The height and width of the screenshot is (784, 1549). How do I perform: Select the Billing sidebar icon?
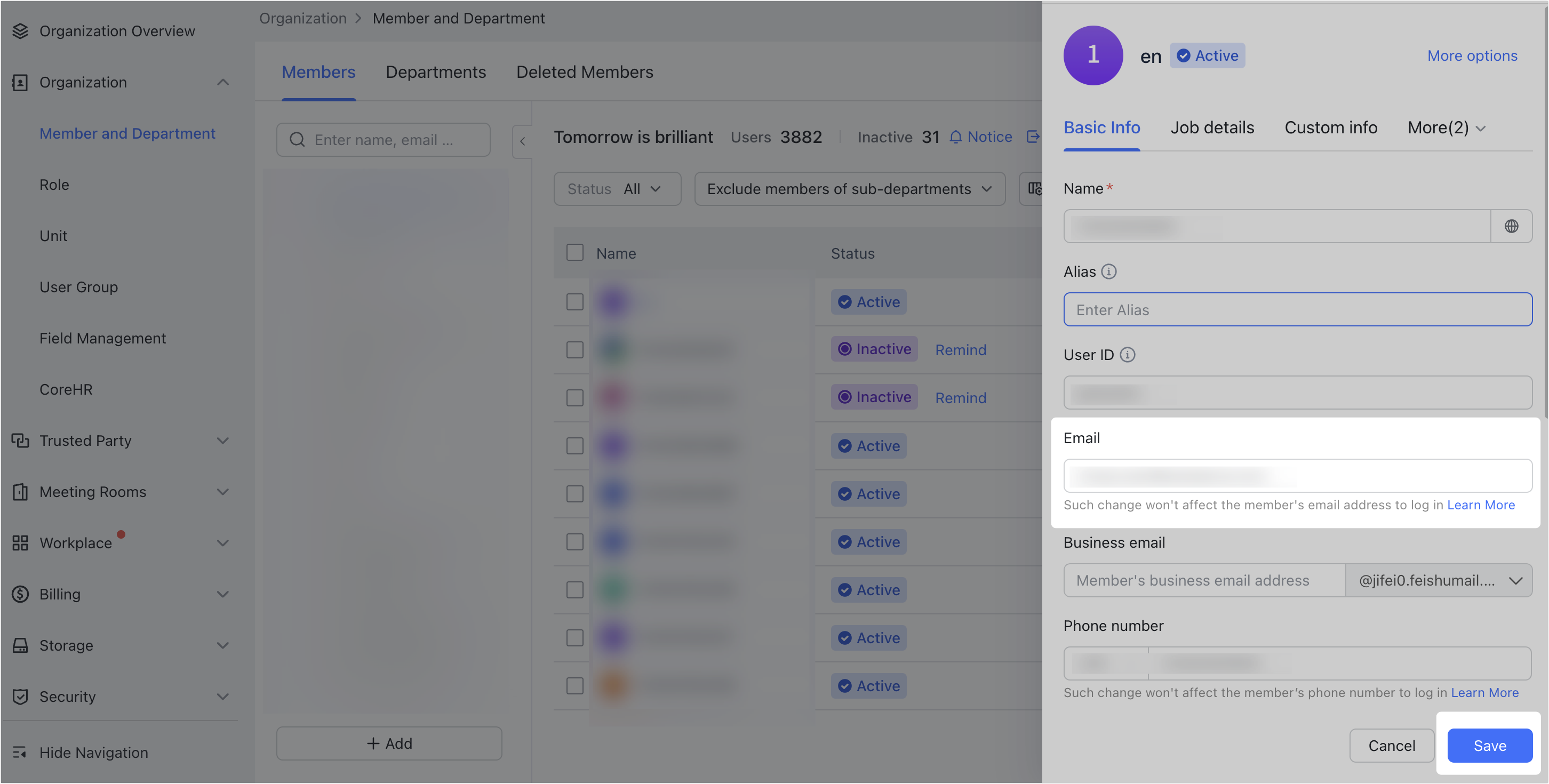[19, 594]
